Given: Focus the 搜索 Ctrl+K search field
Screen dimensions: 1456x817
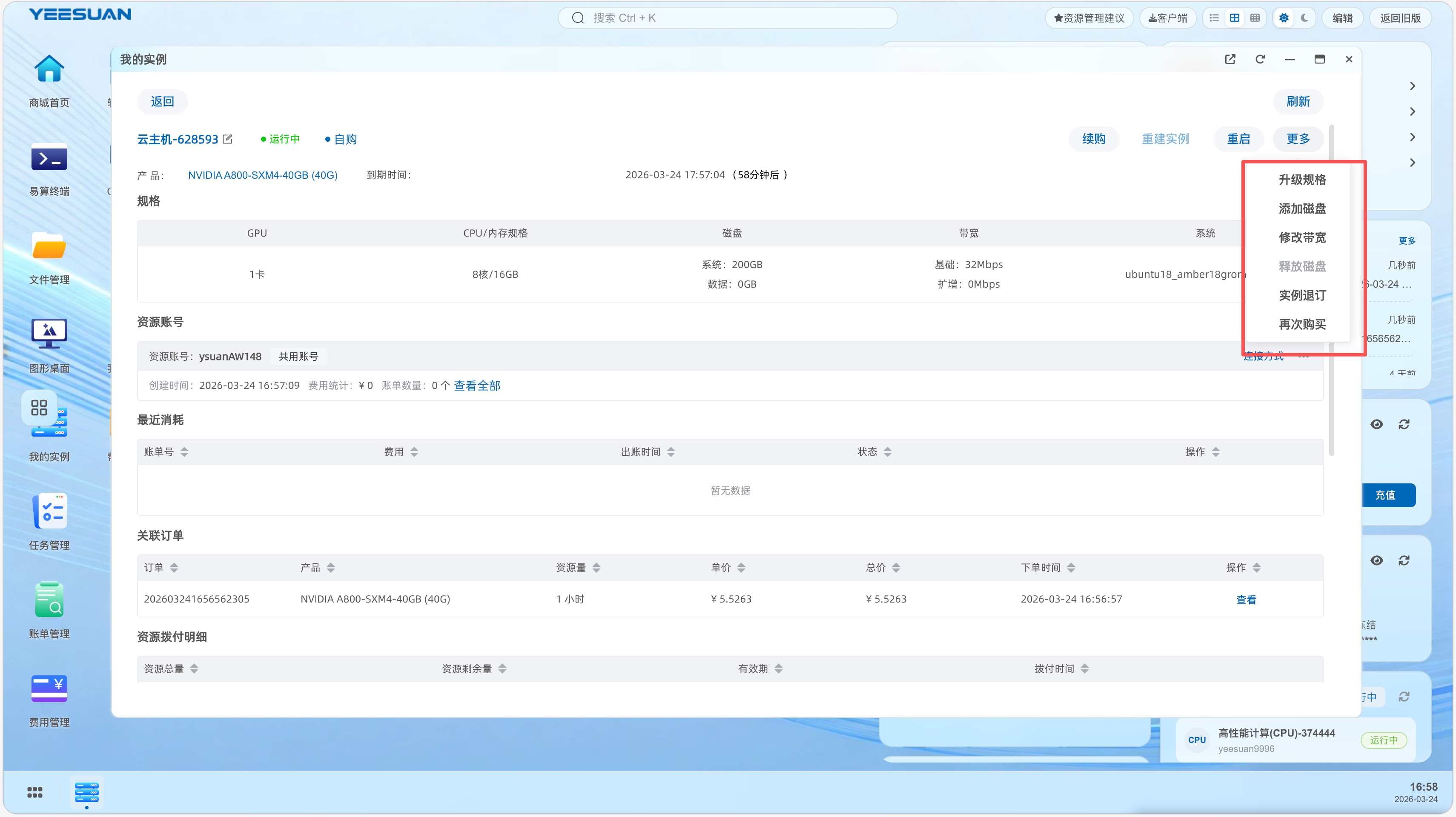Looking at the screenshot, I should tap(728, 18).
